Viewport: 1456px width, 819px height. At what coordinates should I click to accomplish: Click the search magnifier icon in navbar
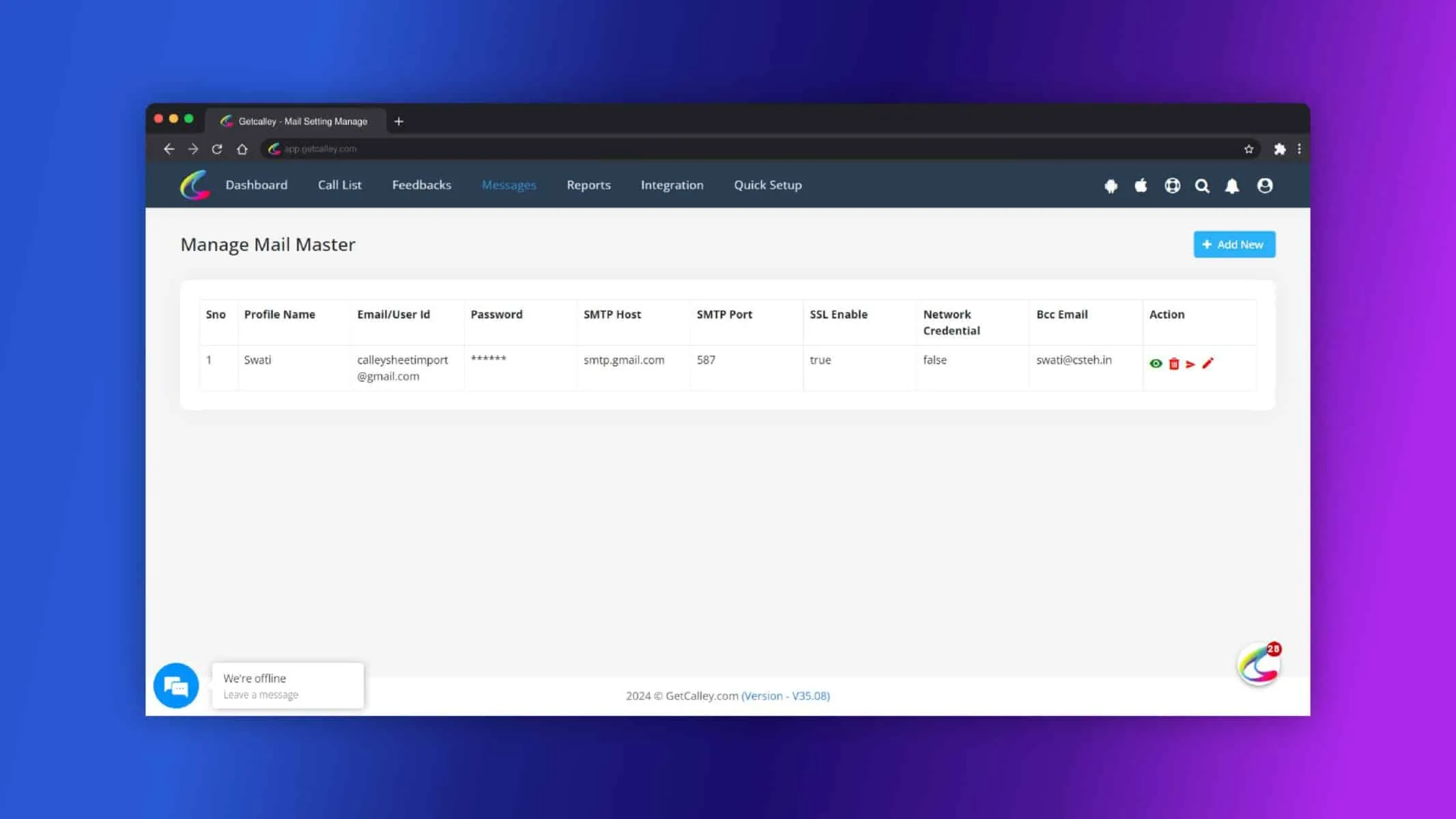(x=1202, y=186)
